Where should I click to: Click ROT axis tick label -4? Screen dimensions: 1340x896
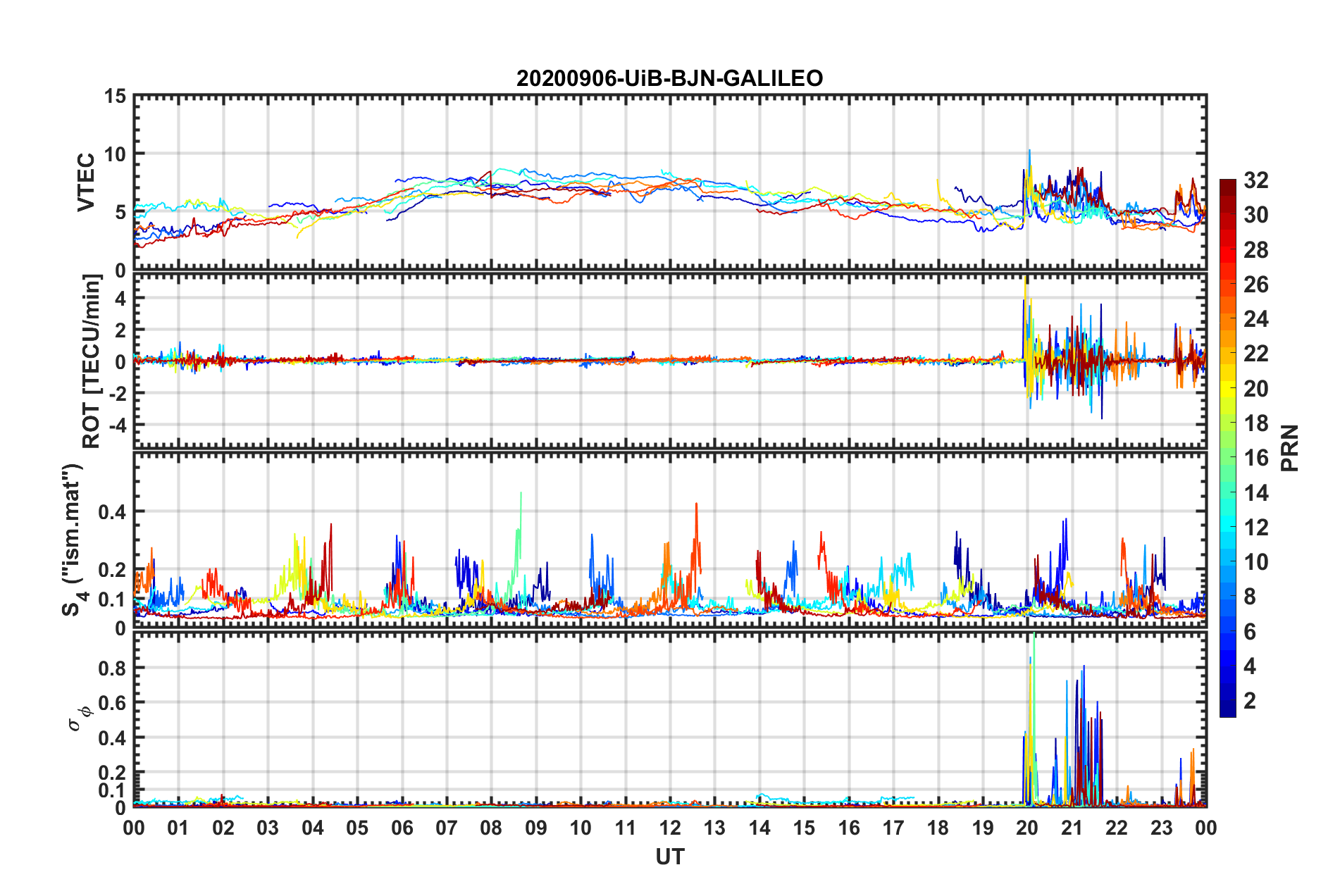(x=117, y=425)
